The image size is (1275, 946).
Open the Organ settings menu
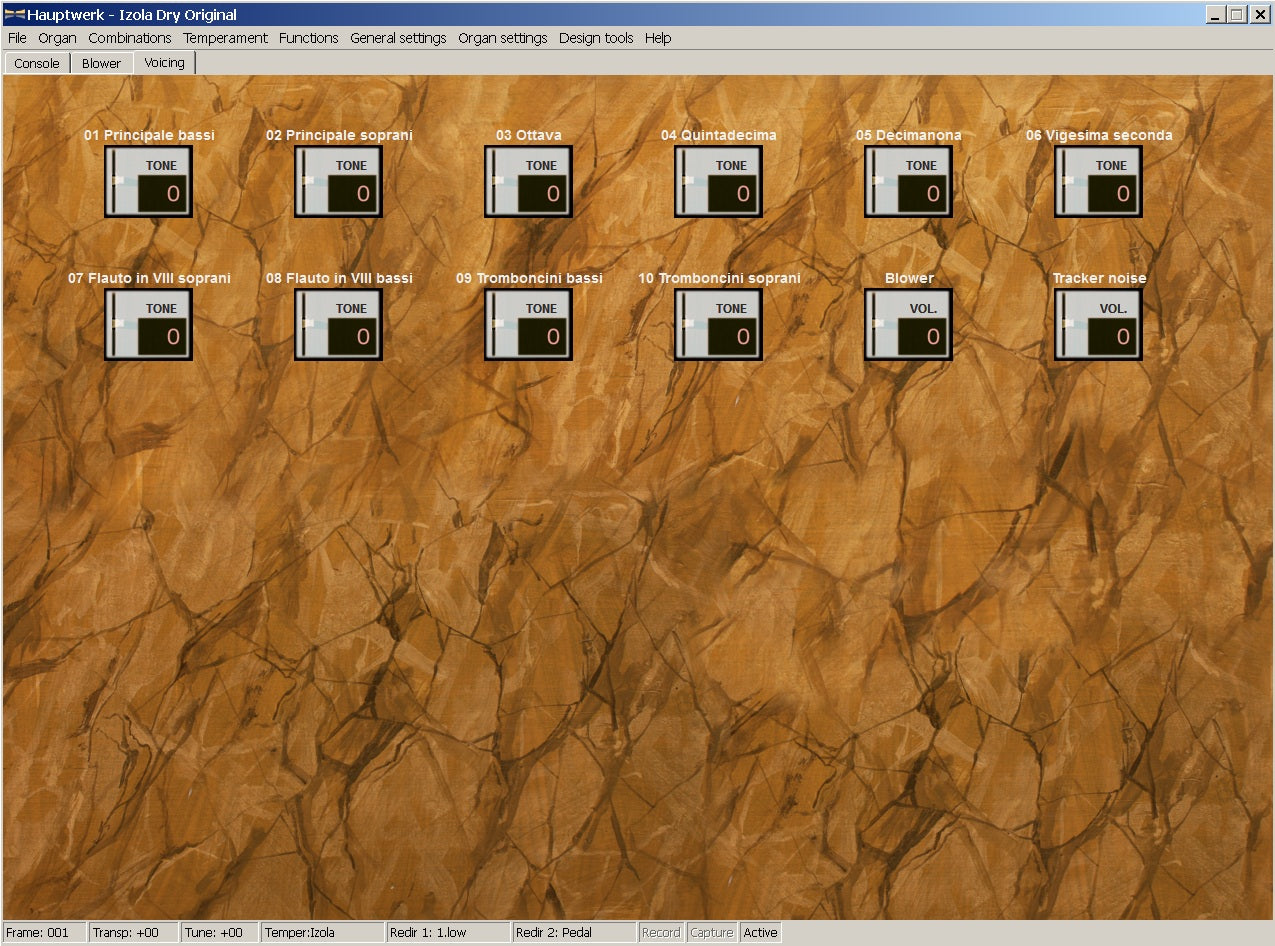[502, 38]
